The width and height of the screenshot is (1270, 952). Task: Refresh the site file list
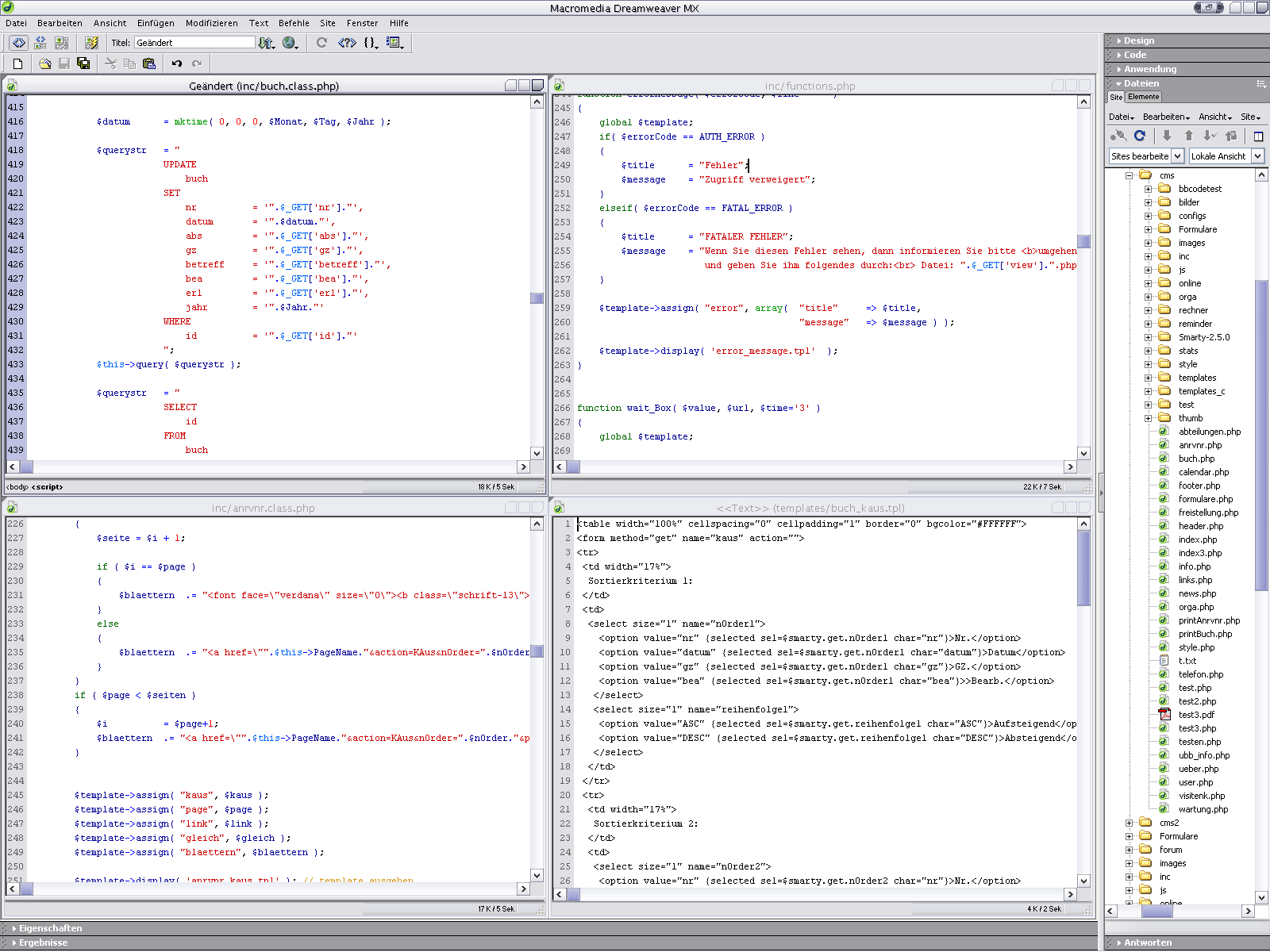point(1140,136)
